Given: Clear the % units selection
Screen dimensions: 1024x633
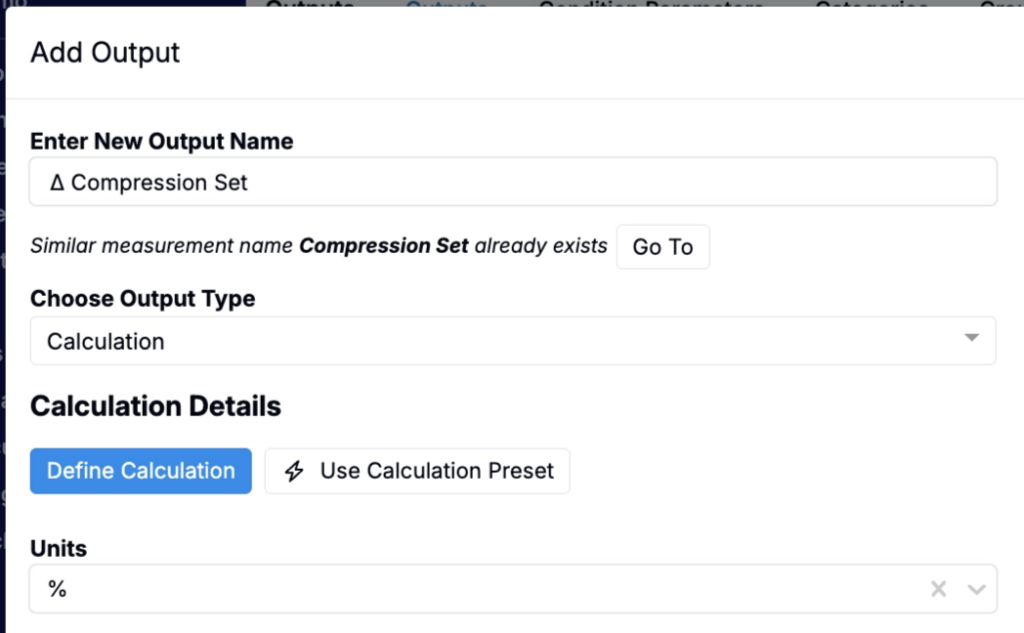Looking at the screenshot, I should coord(938,589).
